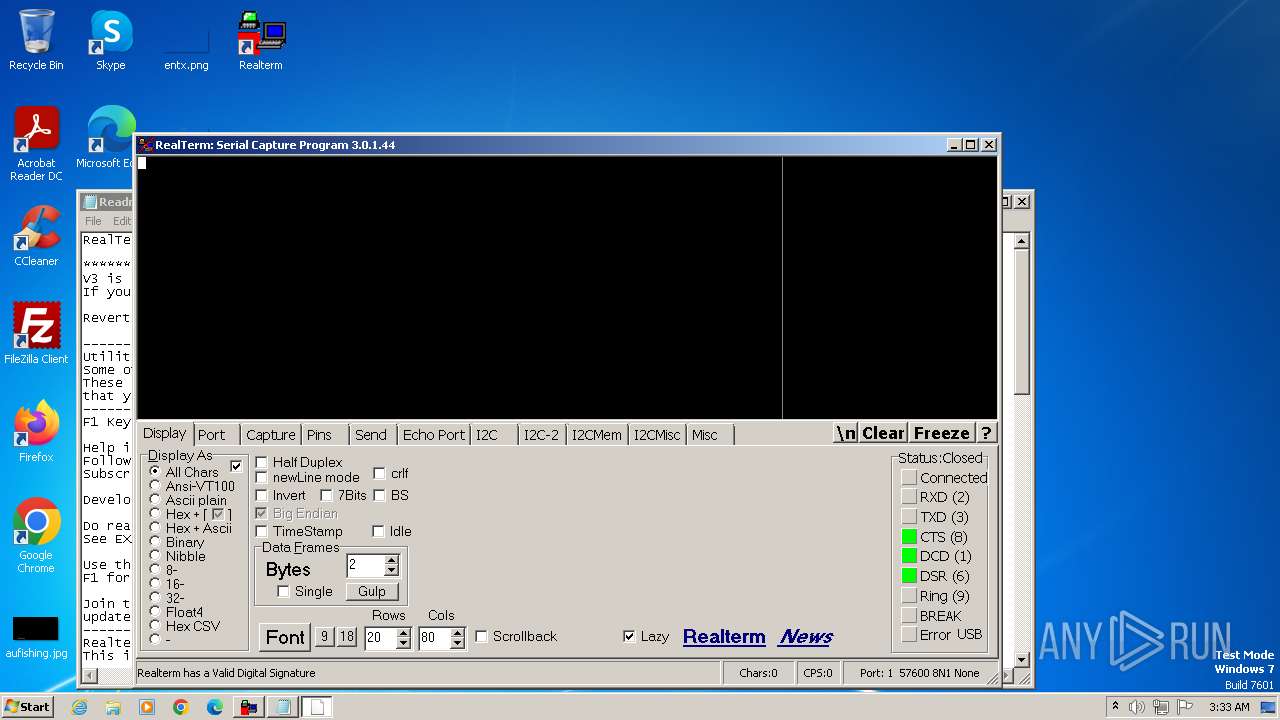Click the Gulp button
This screenshot has height=720, width=1280.
372,591
